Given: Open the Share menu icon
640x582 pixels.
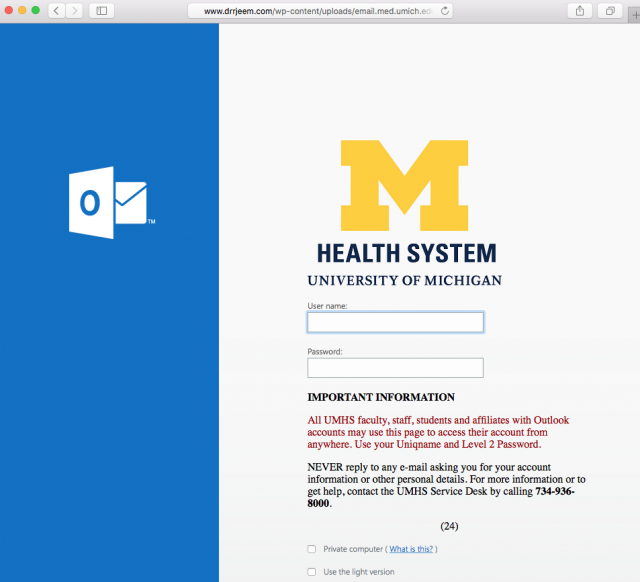Looking at the screenshot, I should [580, 11].
